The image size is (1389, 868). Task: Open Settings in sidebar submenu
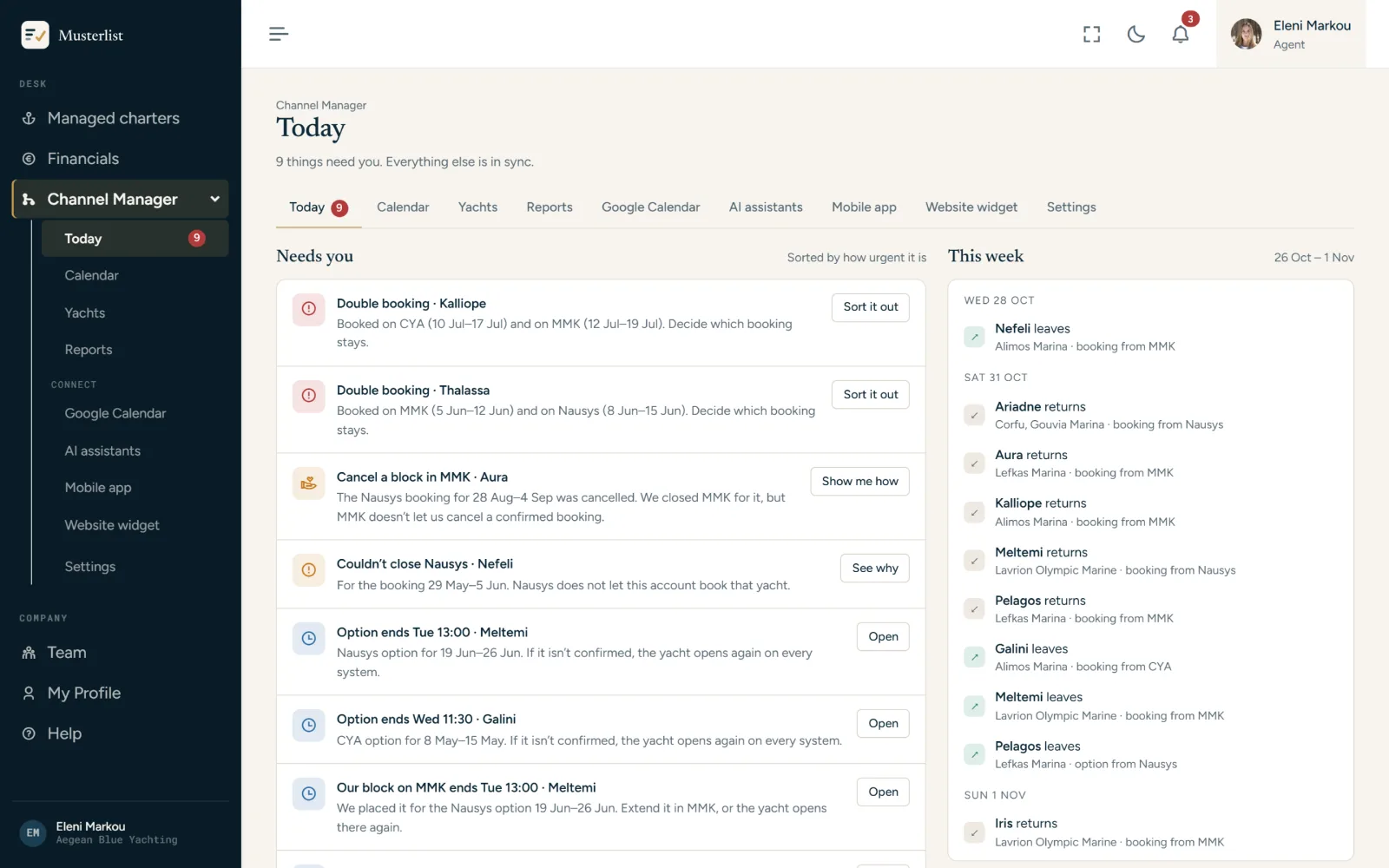coord(89,566)
